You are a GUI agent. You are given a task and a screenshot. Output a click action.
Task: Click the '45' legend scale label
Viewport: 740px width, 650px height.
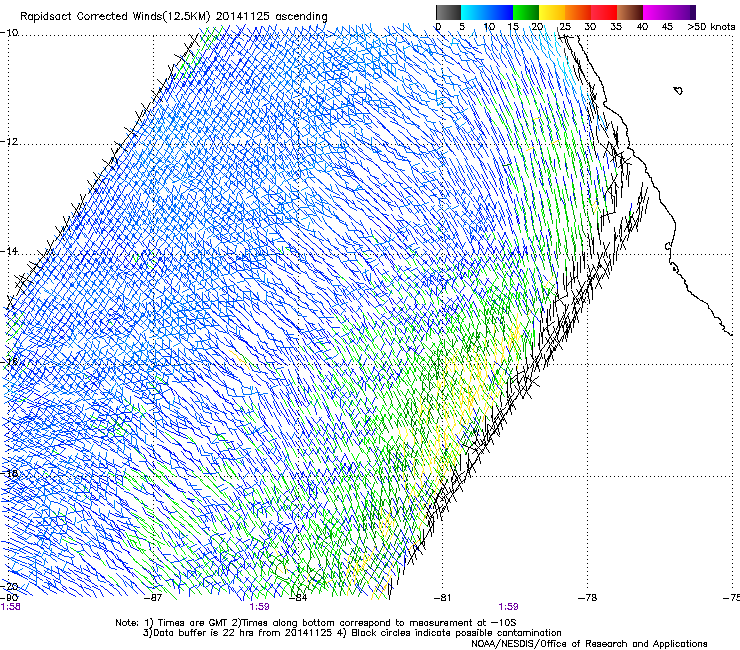tap(667, 27)
